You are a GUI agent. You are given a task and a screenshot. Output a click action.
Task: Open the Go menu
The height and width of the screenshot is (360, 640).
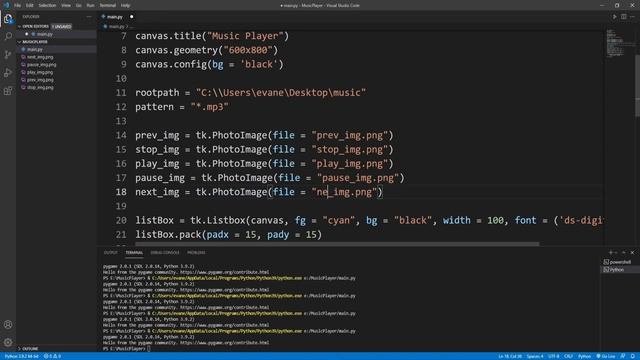point(78,5)
